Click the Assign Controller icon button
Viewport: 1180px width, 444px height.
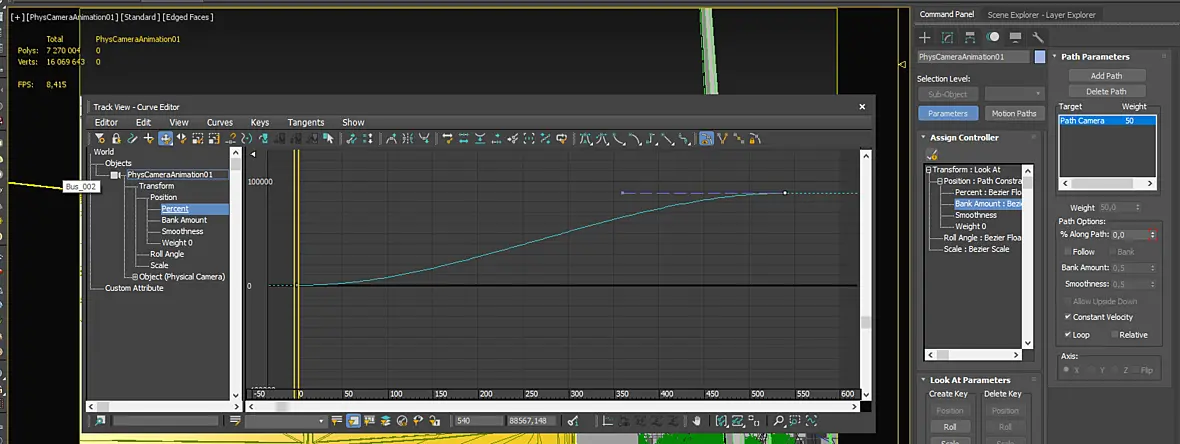click(x=932, y=154)
